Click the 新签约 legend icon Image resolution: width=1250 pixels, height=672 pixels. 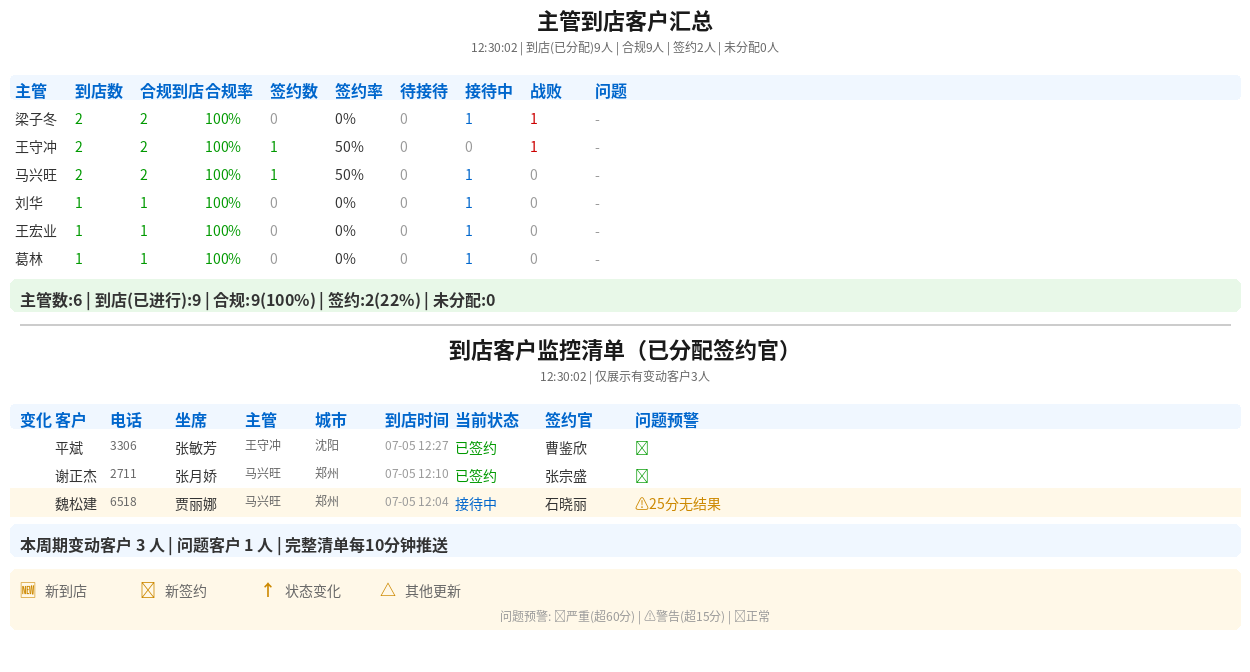(148, 590)
